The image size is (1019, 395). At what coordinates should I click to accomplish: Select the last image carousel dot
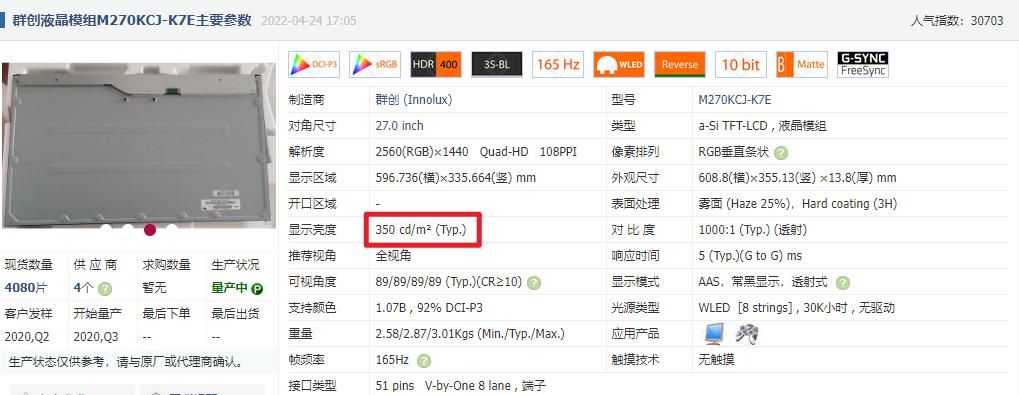click(172, 229)
